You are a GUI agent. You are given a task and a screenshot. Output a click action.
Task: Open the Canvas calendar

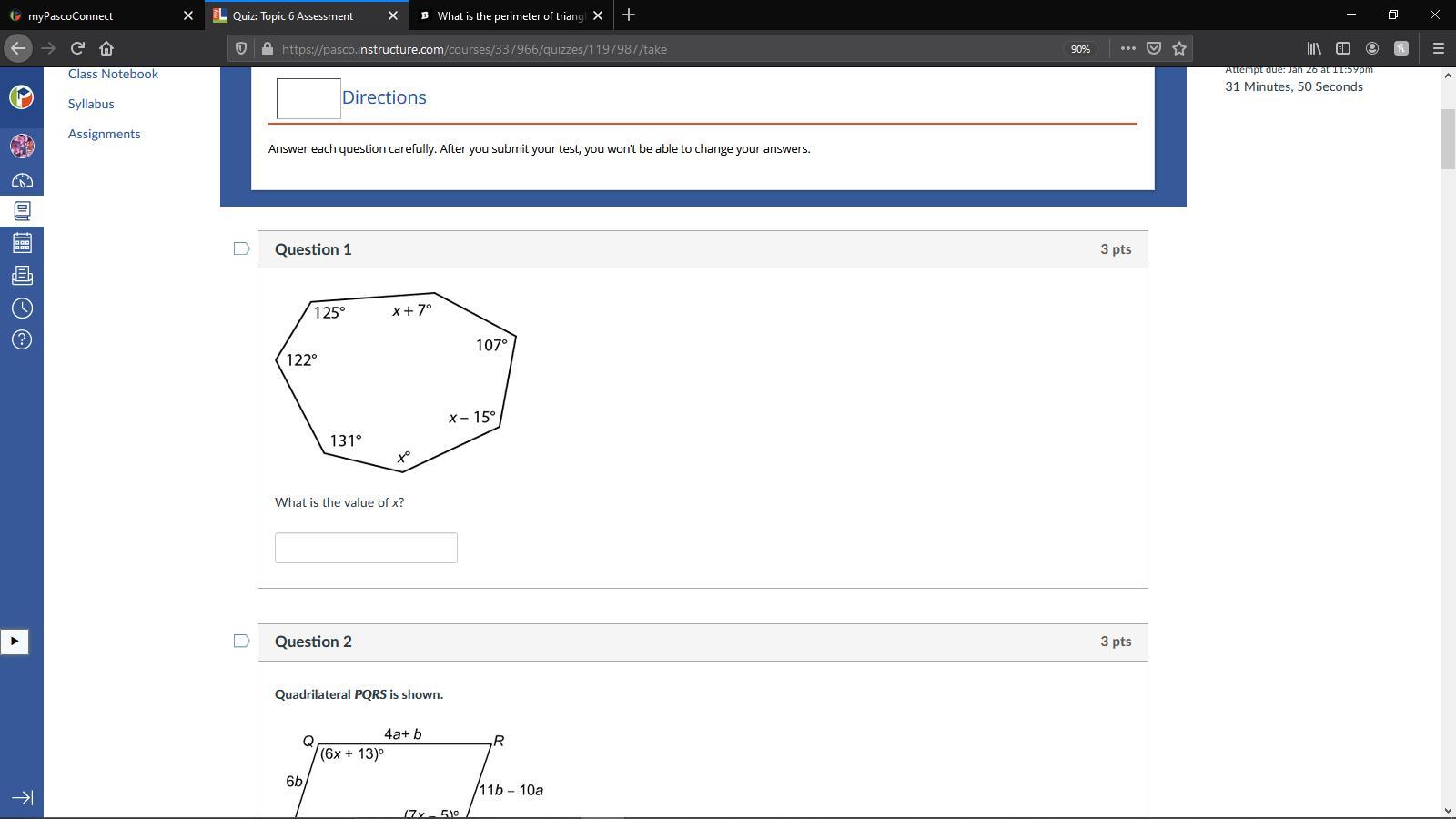tap(22, 243)
